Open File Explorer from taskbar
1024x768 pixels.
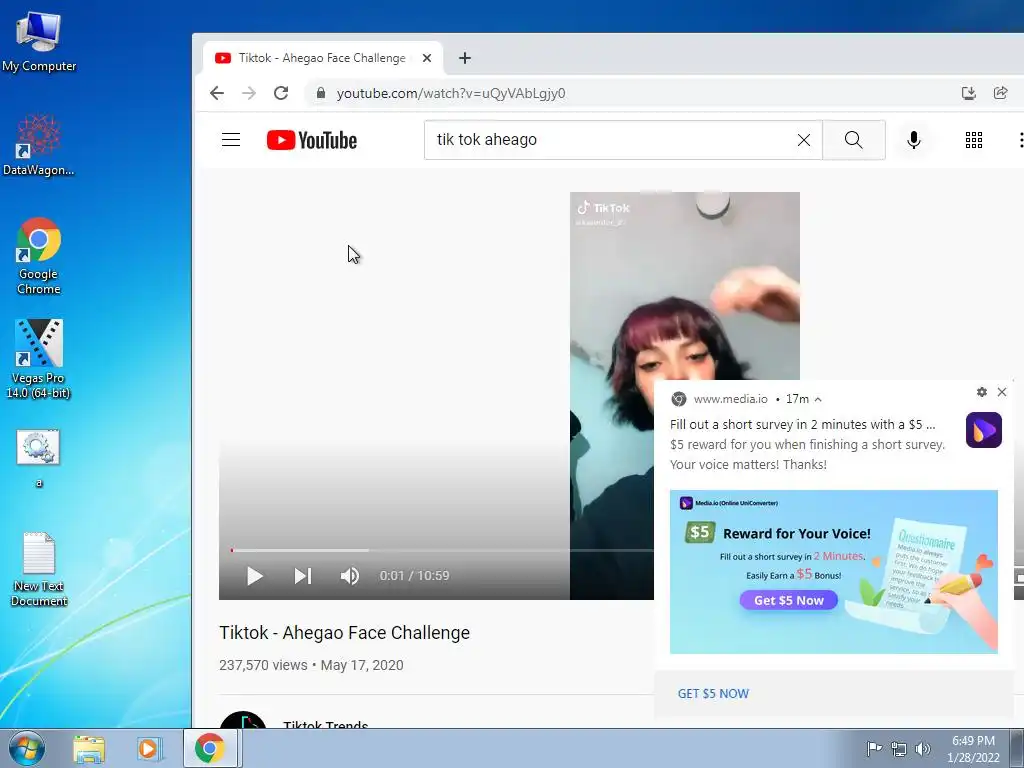point(89,749)
